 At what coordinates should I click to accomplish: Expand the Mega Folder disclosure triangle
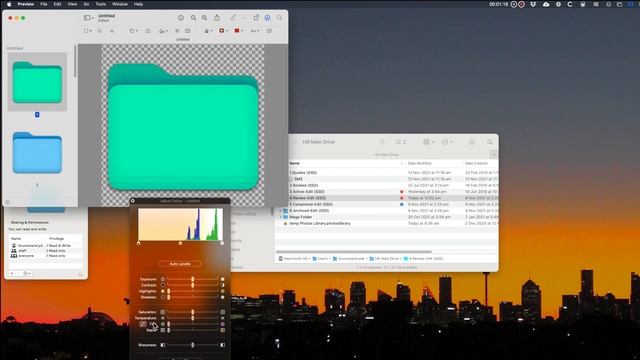click(x=280, y=217)
